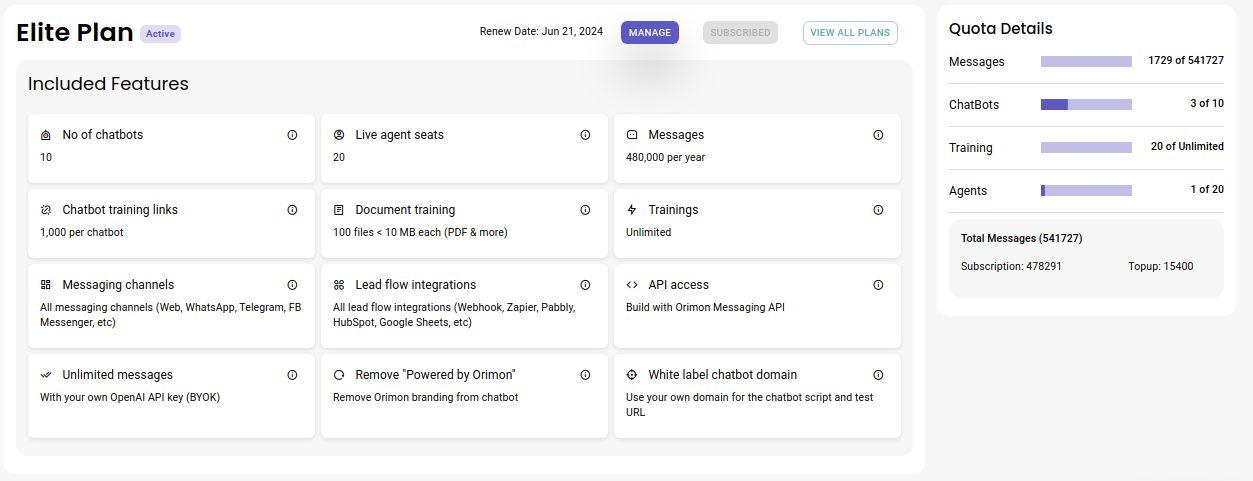Open info for Remove Powered by Orimon
1253x481 pixels.
tap(585, 375)
